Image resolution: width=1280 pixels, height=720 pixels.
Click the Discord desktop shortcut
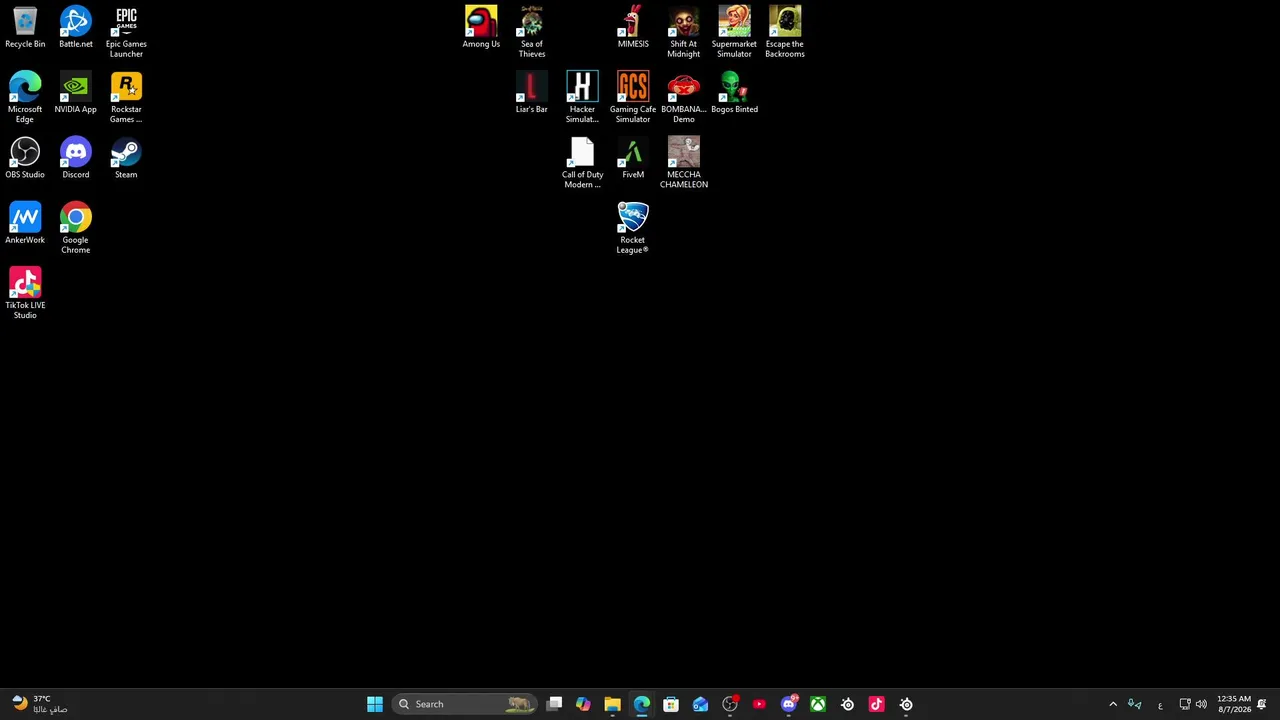coord(75,159)
